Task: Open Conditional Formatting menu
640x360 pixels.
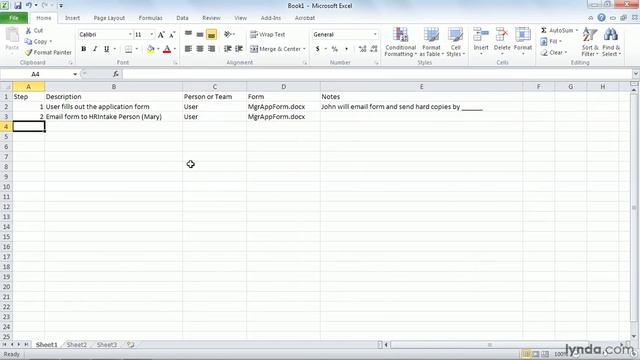Action: 400,42
